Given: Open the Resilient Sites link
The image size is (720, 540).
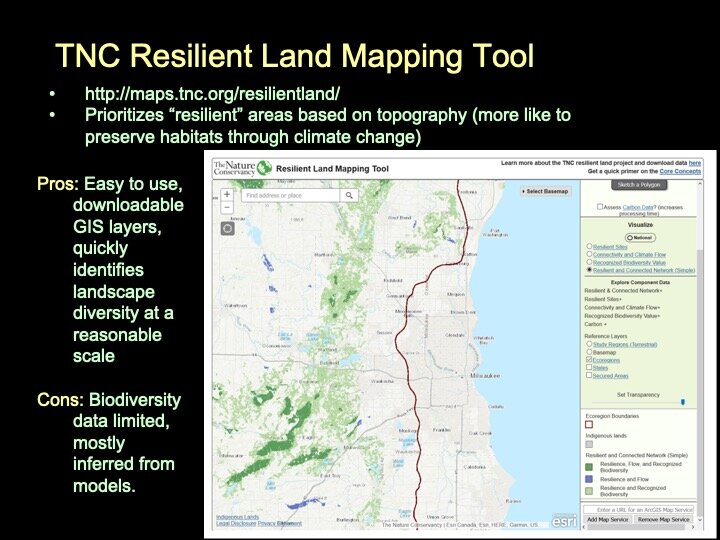Looking at the screenshot, I should tap(610, 247).
